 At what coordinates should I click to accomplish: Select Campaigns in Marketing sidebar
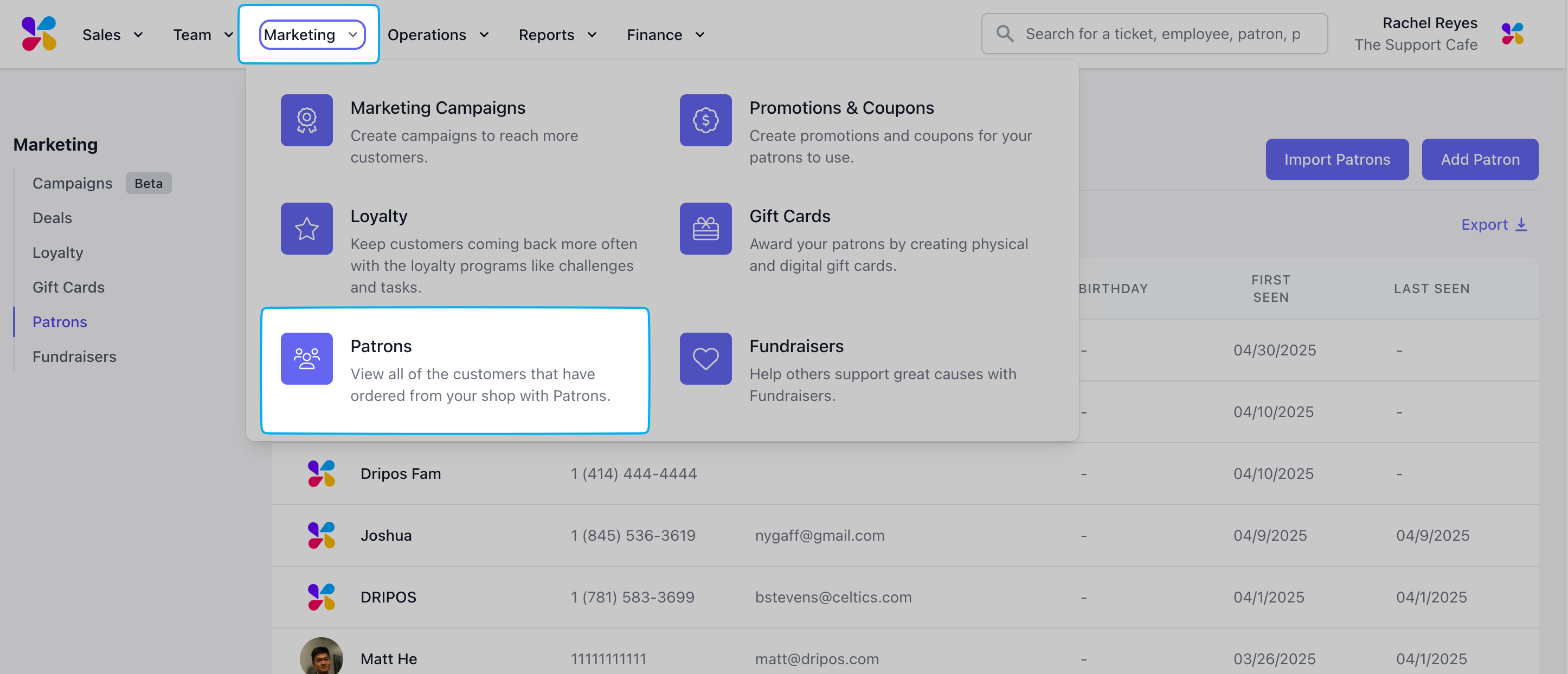point(73,183)
